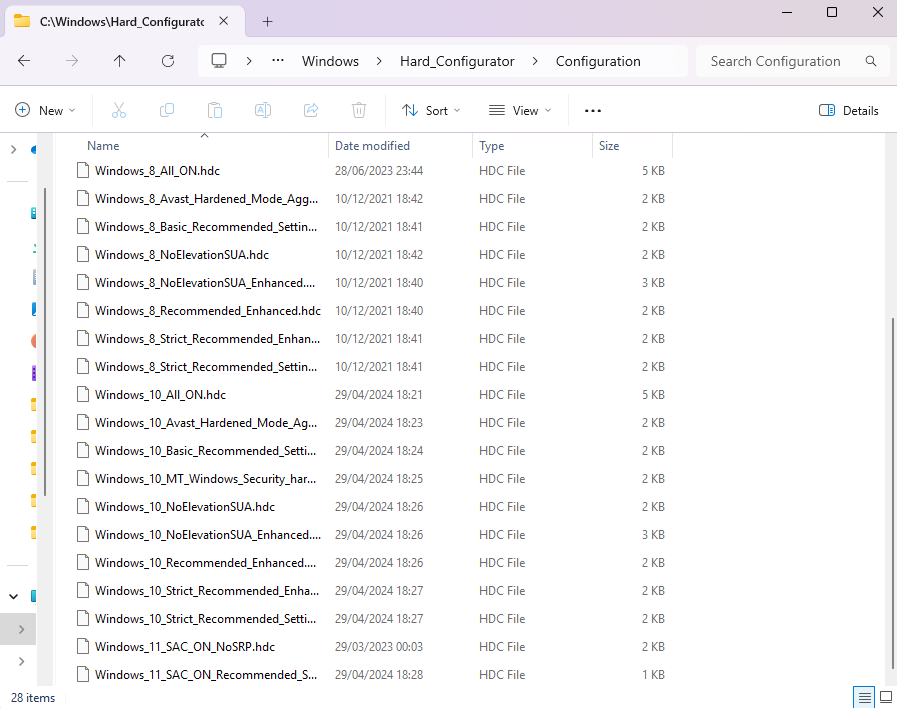This screenshot has height=708, width=897.
Task: Navigate back to previous folder
Action: [24, 61]
